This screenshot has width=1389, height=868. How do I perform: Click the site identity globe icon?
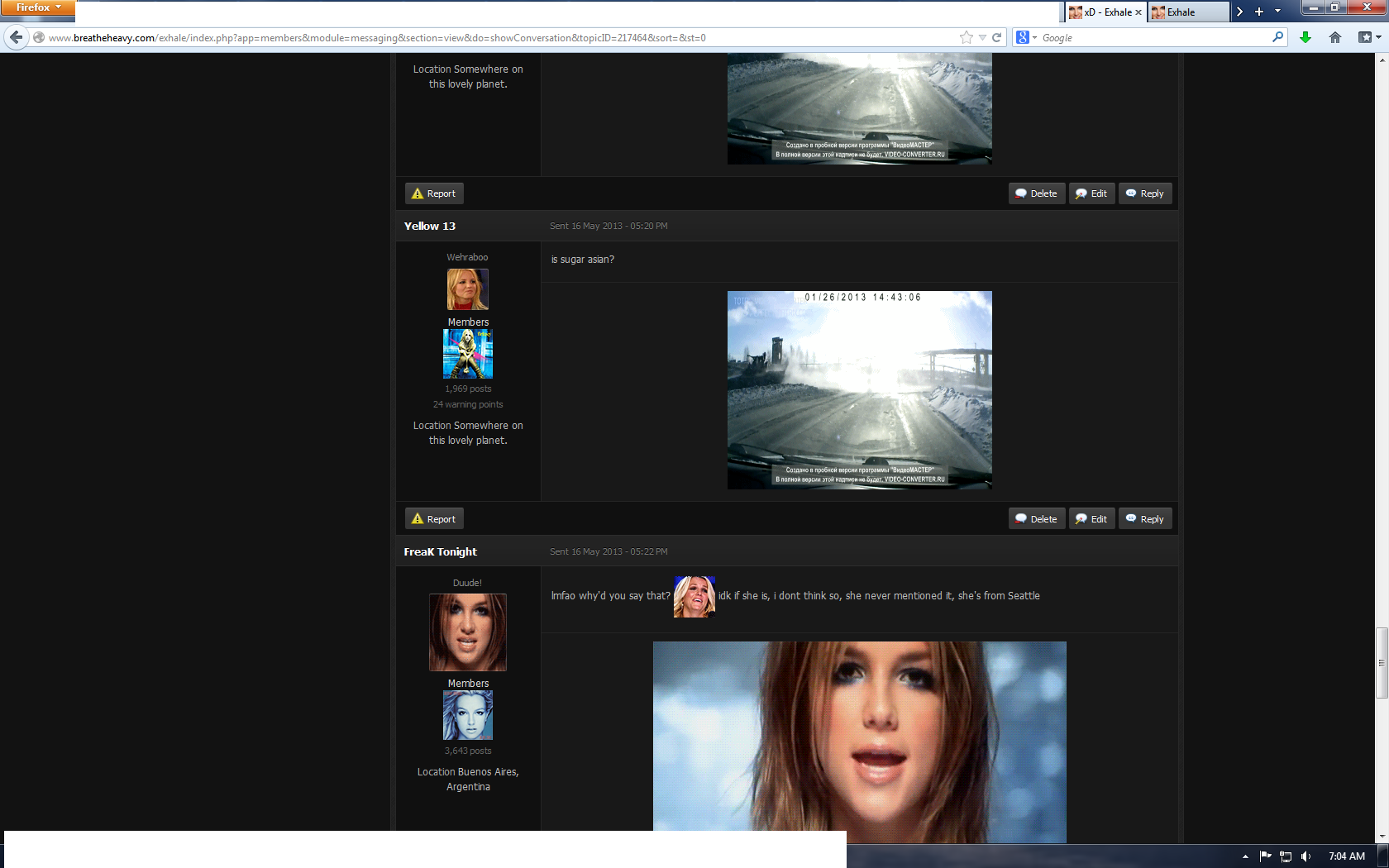coord(39,37)
